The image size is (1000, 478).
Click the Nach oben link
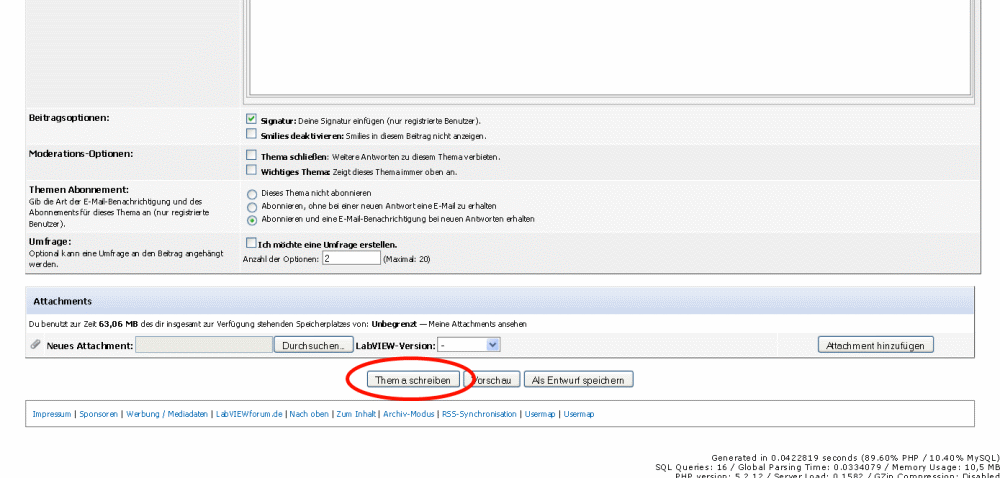tap(309, 414)
